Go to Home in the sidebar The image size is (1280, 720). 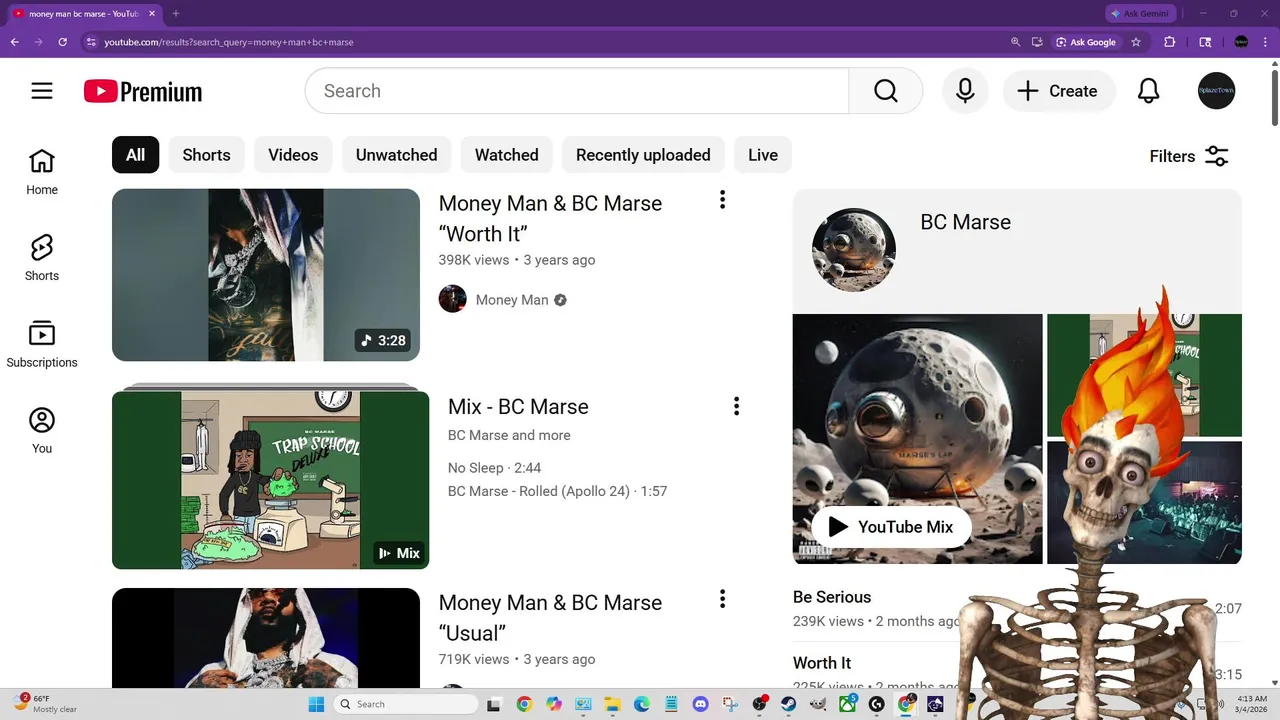pos(42,172)
